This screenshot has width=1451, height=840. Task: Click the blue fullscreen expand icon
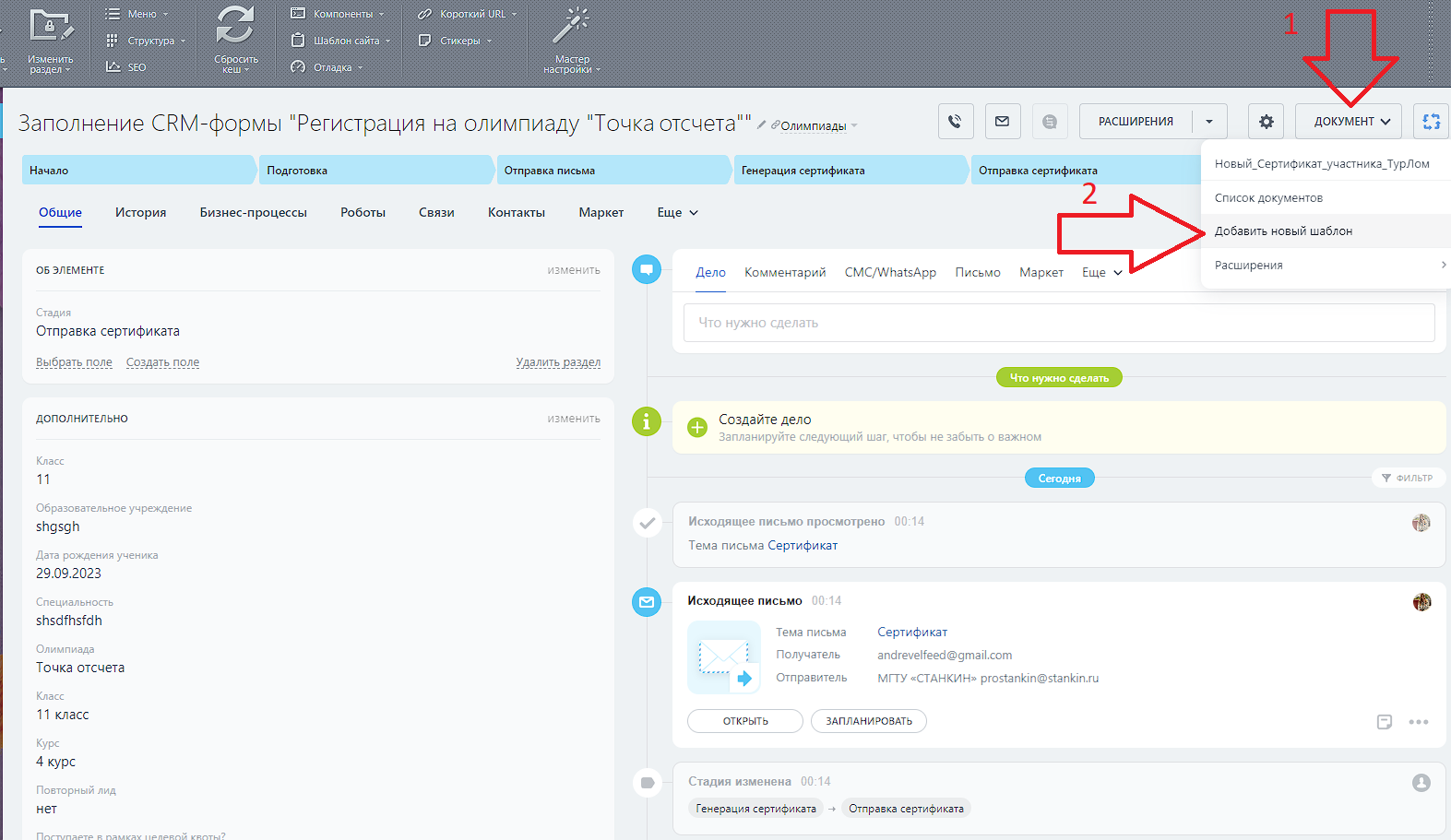point(1432,121)
